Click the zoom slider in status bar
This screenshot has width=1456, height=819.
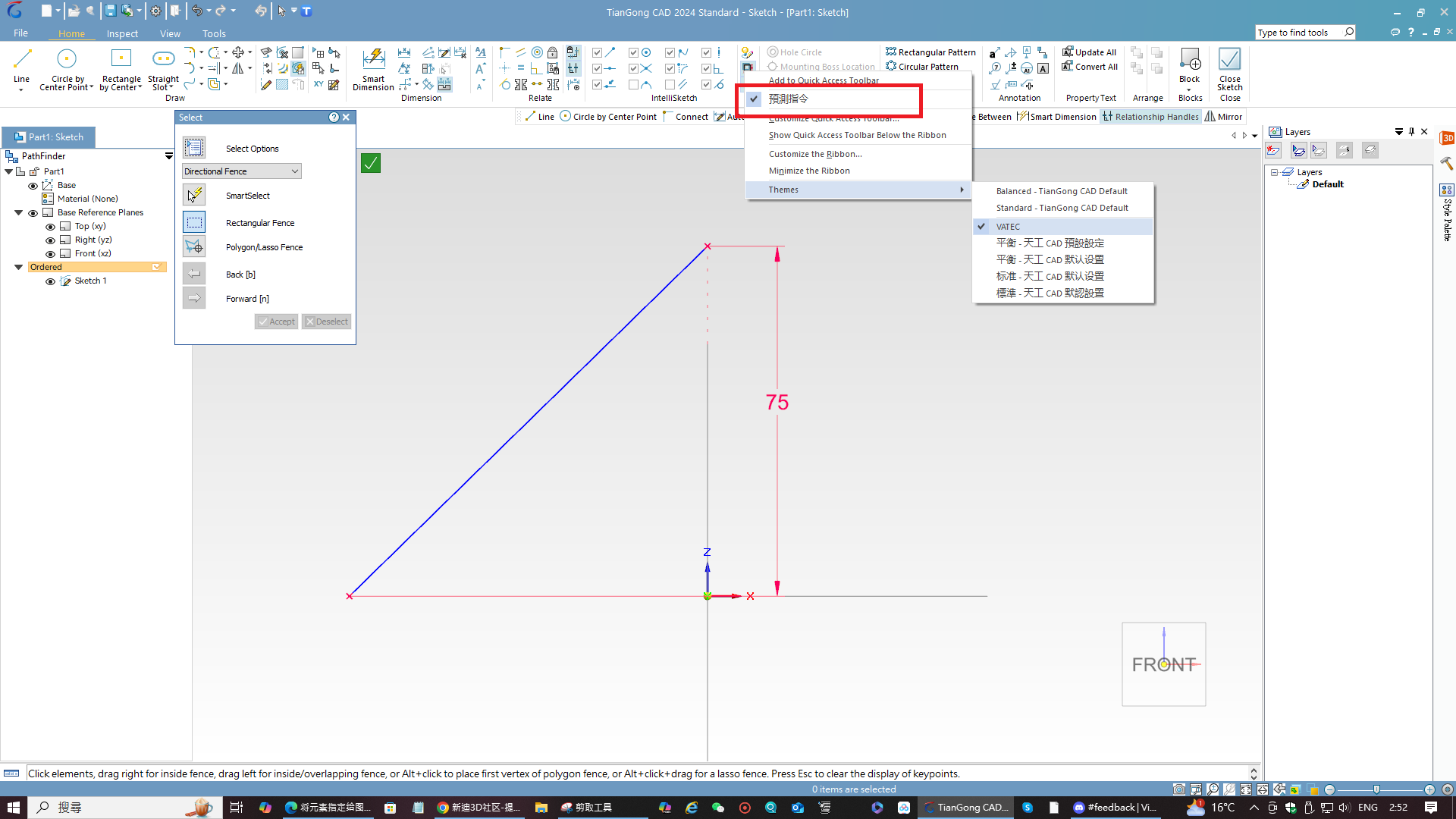pos(1379,789)
